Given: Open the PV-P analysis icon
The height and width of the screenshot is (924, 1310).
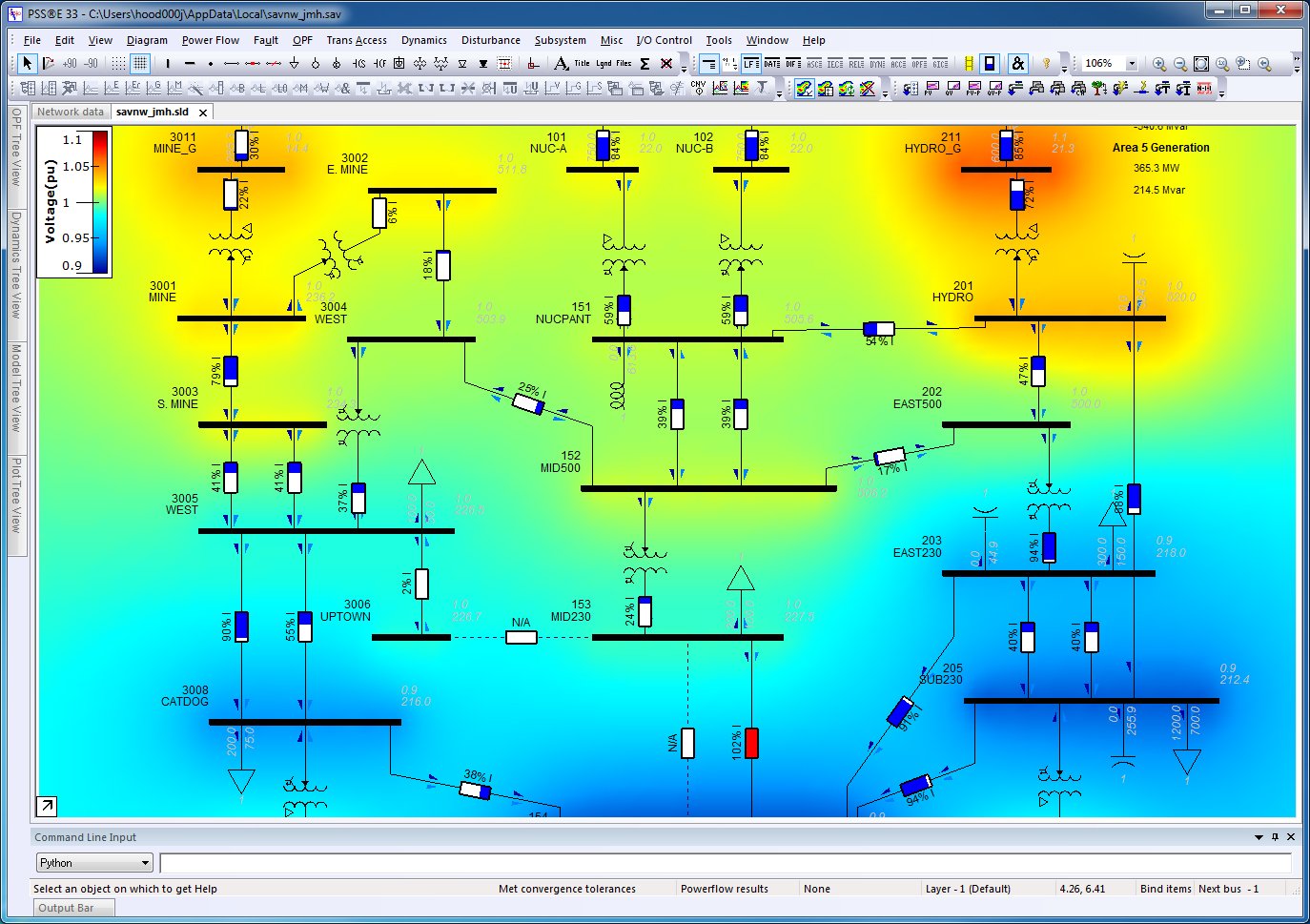Looking at the screenshot, I should [x=973, y=88].
